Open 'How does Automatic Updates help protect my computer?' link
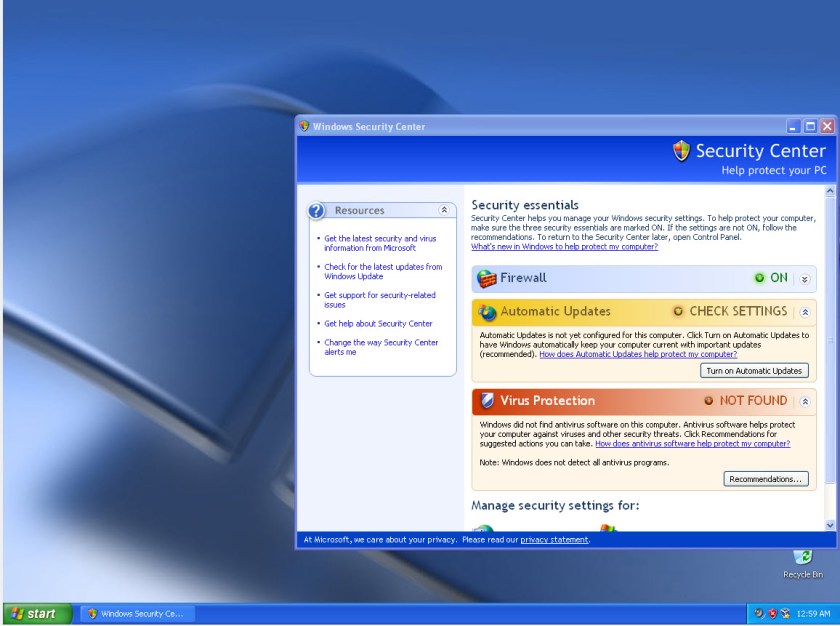Image resolution: width=840 pixels, height=626 pixels. coord(638,355)
